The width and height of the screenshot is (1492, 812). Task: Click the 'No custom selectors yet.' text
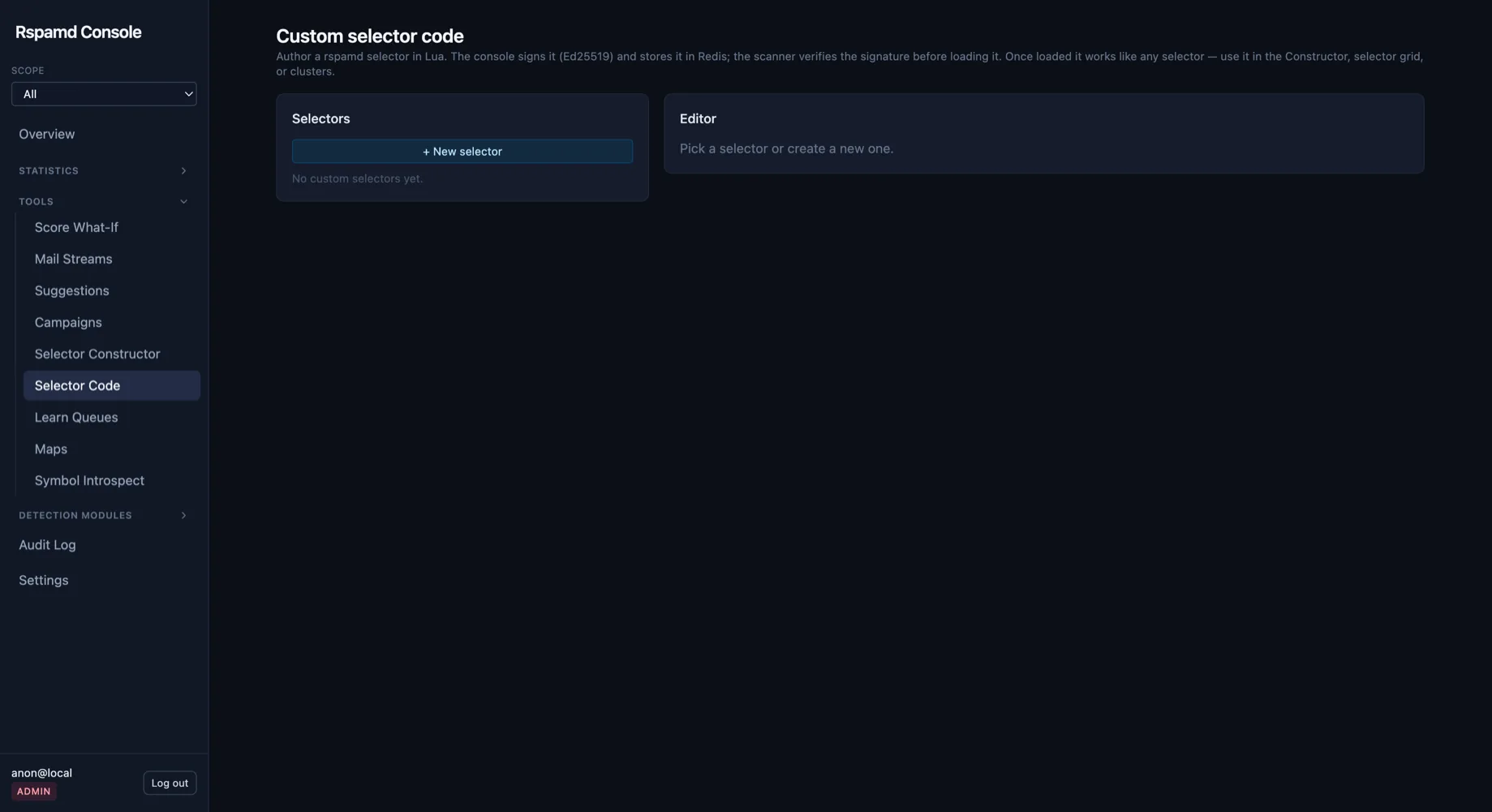coord(357,179)
